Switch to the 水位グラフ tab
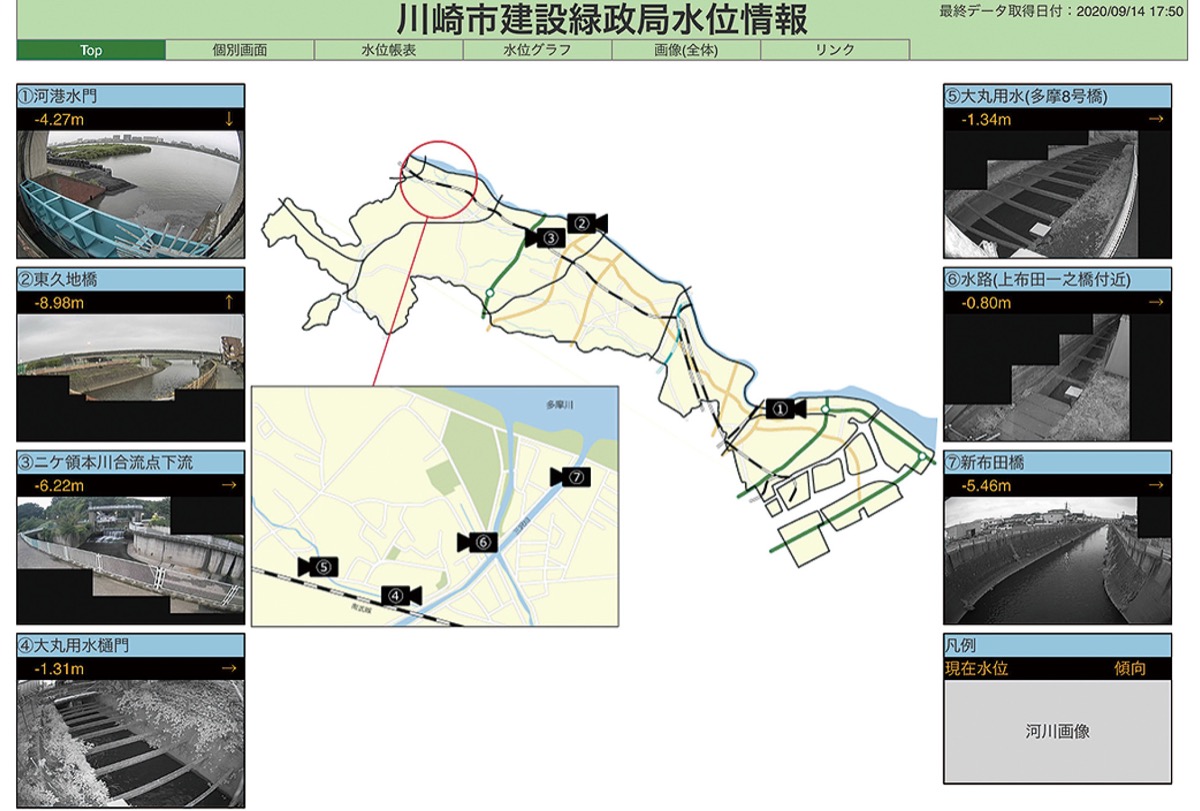 pos(537,50)
